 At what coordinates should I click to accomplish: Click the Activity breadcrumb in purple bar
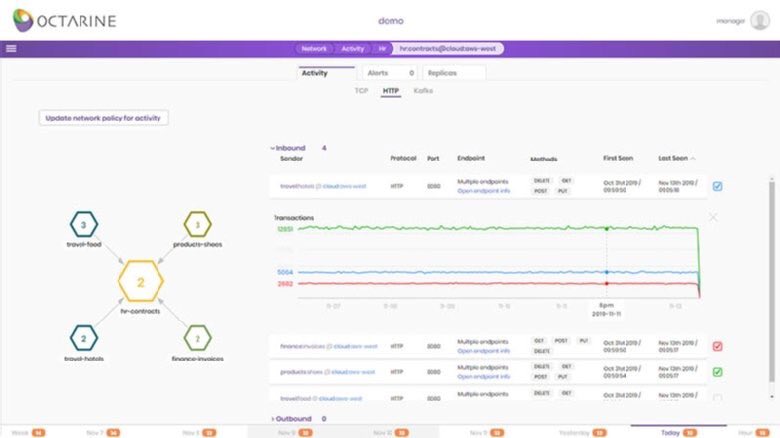pyautogui.click(x=353, y=48)
